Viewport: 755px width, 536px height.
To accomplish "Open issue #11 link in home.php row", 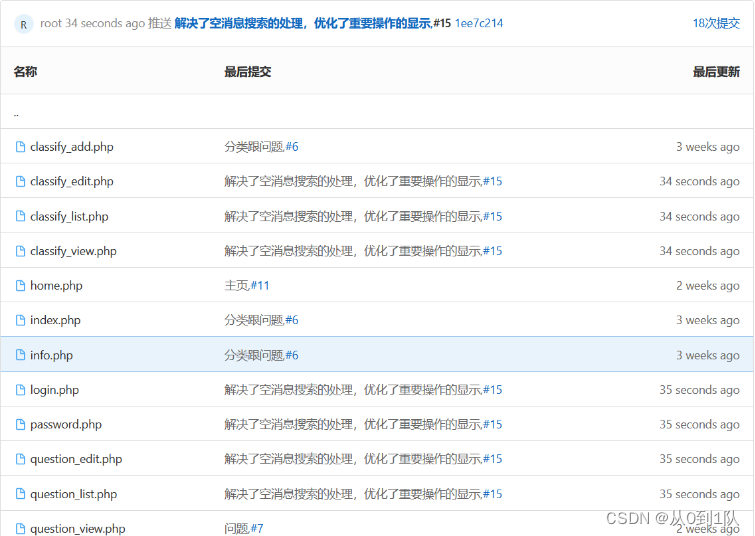I will (260, 286).
